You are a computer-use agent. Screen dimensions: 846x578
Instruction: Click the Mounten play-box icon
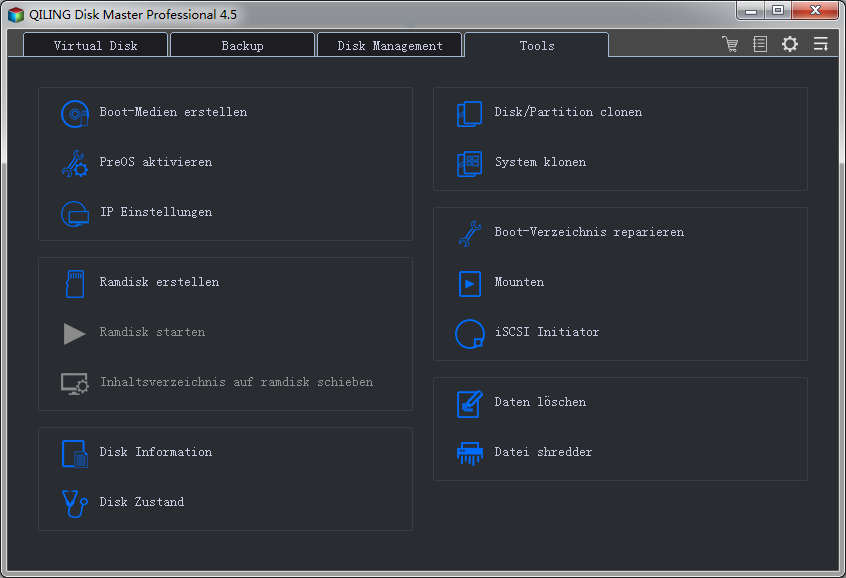[x=469, y=283]
